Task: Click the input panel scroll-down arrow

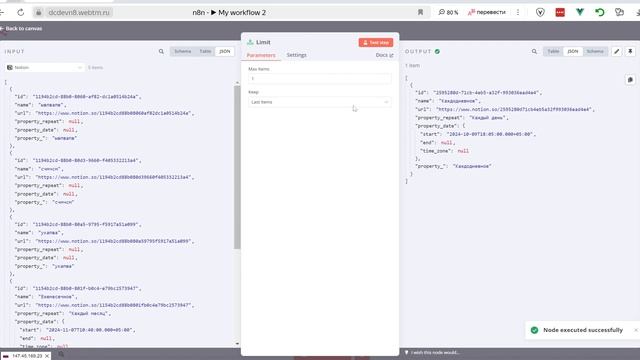Action: pos(237,344)
